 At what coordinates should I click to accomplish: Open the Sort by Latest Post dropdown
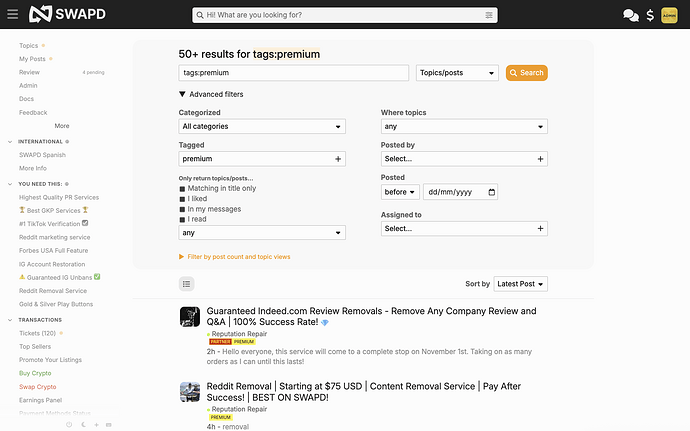(x=521, y=284)
